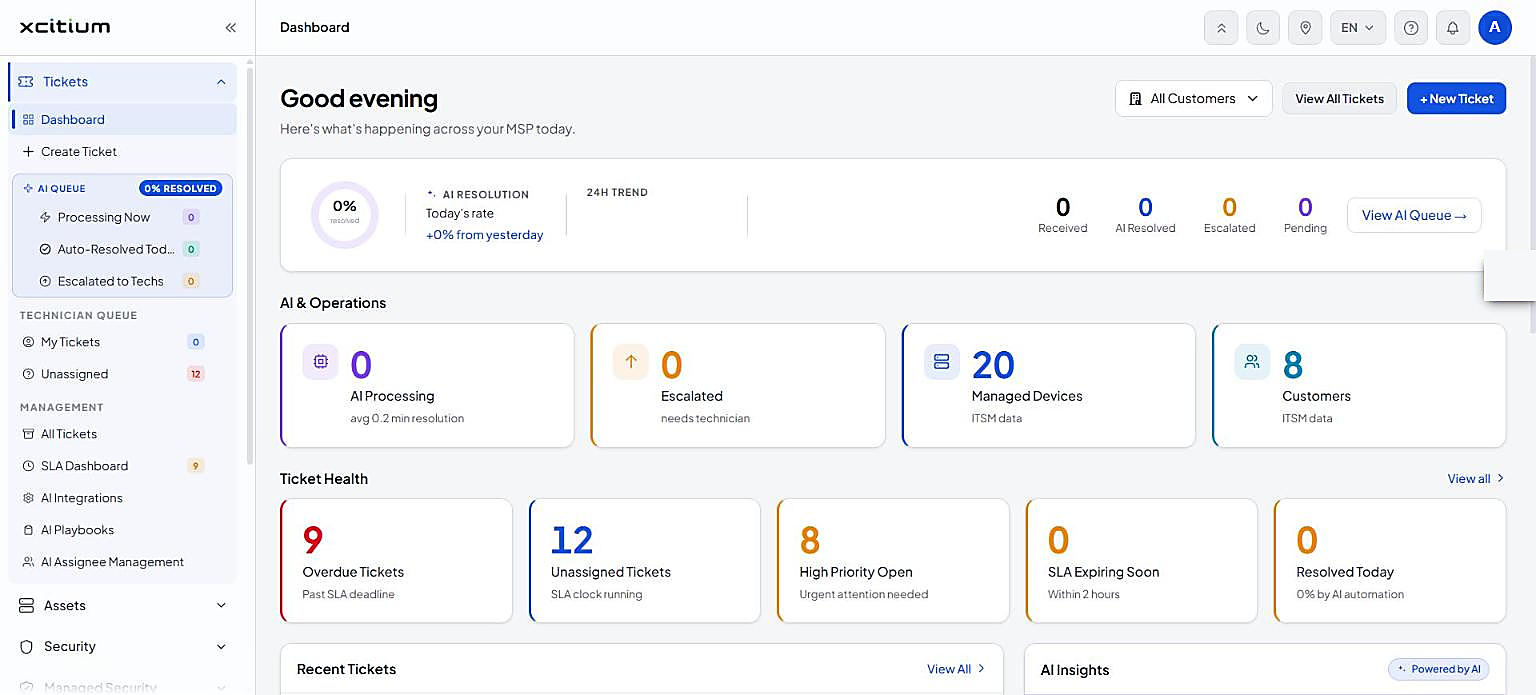The image size is (1536, 695).
Task: Click the Security shield icon
Action: [27, 647]
